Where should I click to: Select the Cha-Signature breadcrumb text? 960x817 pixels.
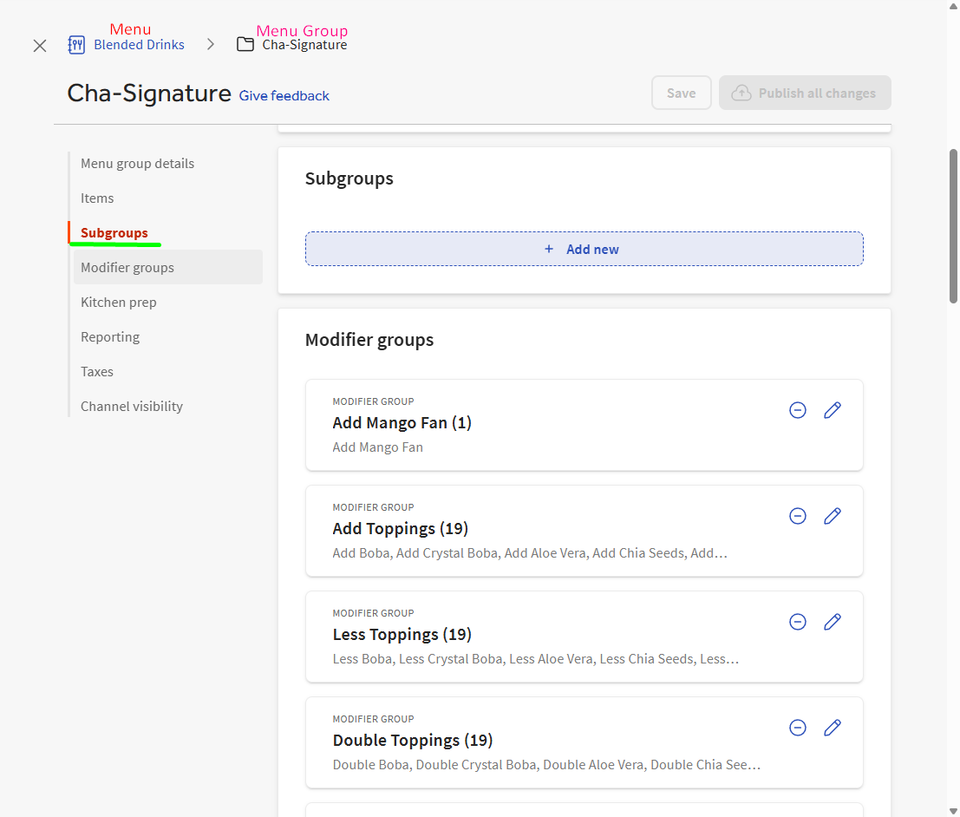(x=304, y=45)
